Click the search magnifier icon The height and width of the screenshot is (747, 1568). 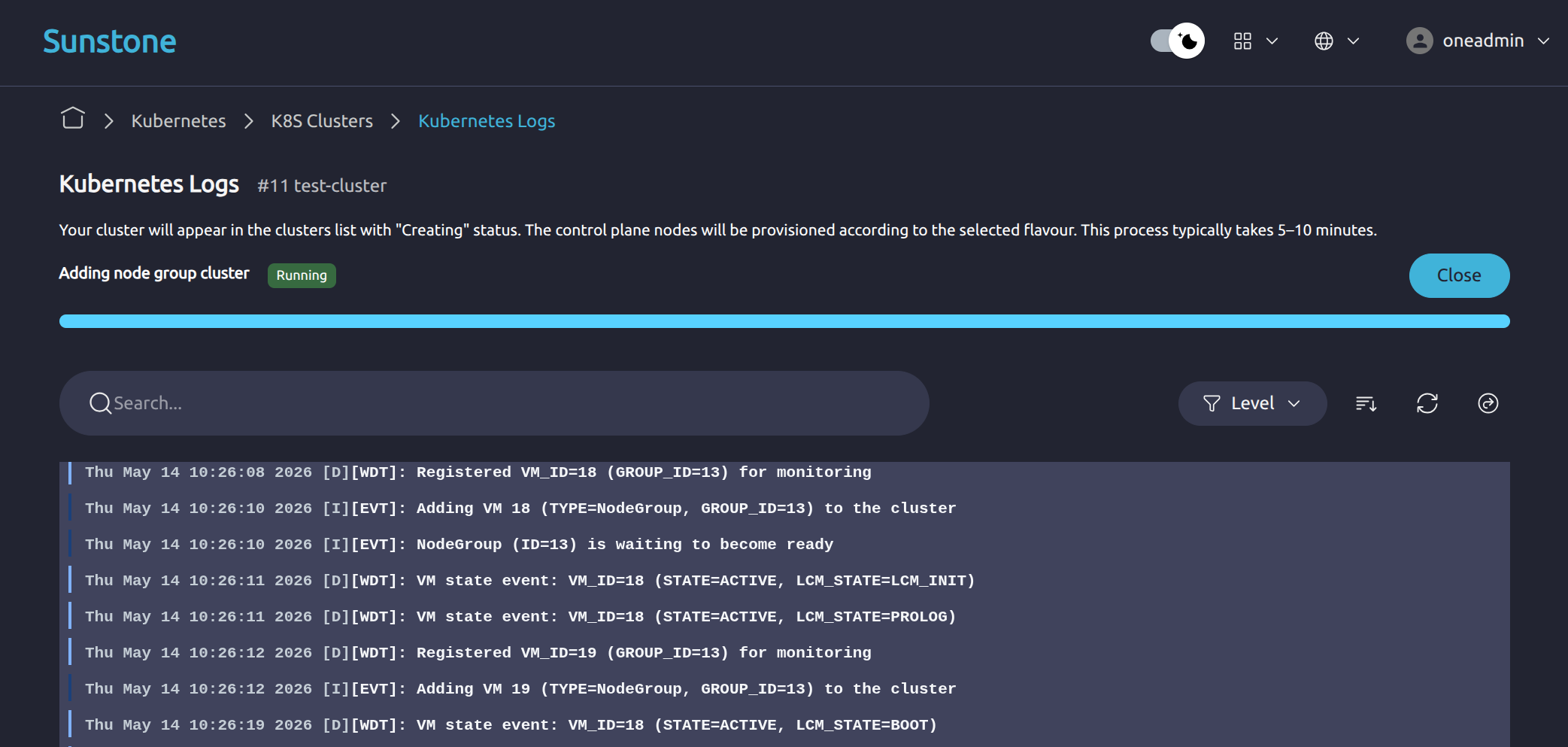(x=100, y=403)
